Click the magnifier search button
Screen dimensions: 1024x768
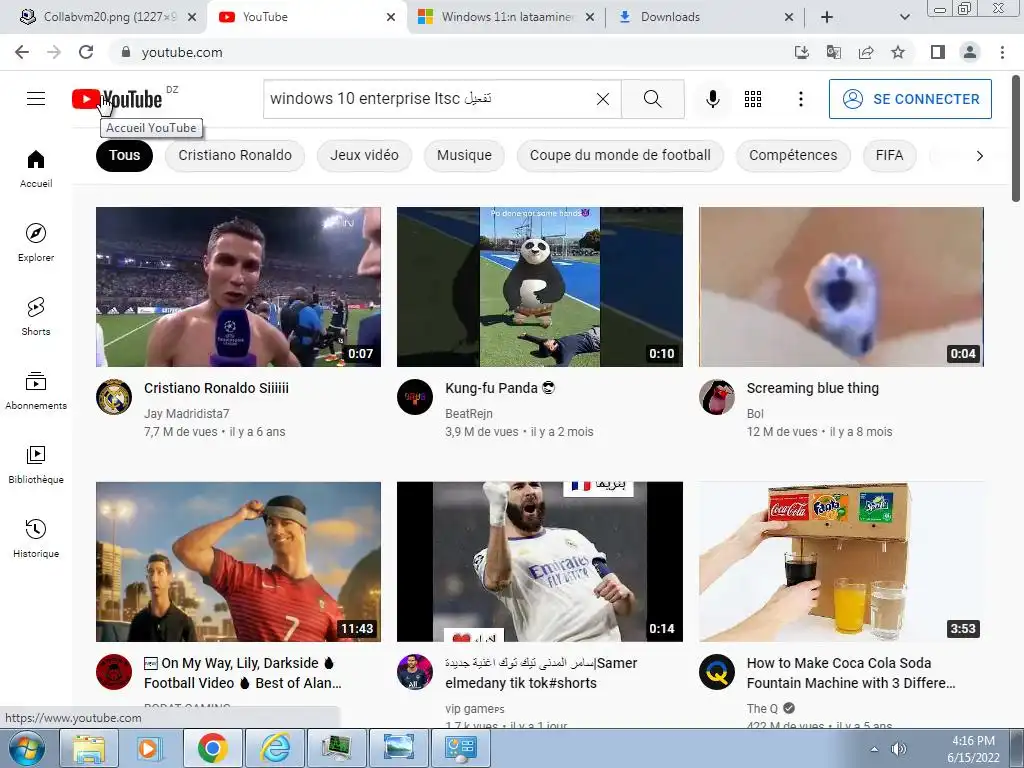pyautogui.click(x=652, y=99)
